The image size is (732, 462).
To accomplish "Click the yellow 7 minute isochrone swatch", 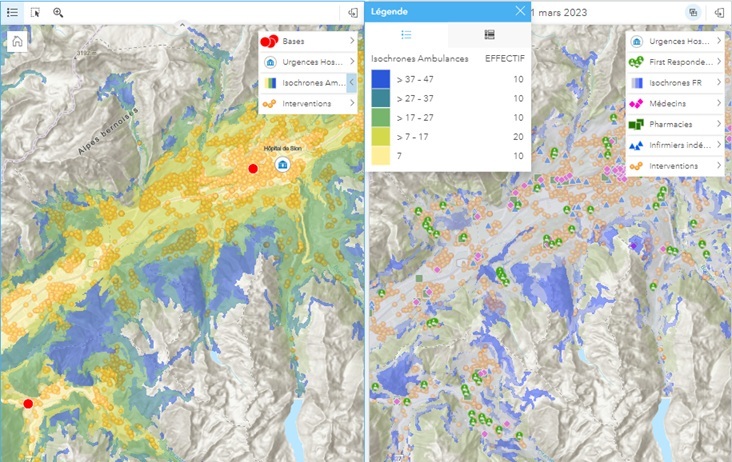I will pyautogui.click(x=380, y=156).
